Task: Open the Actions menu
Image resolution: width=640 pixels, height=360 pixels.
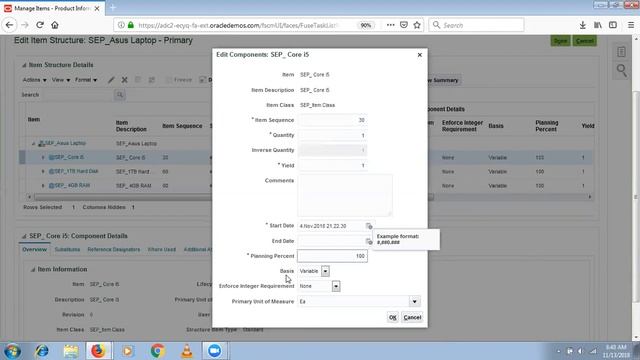Action: point(34,80)
